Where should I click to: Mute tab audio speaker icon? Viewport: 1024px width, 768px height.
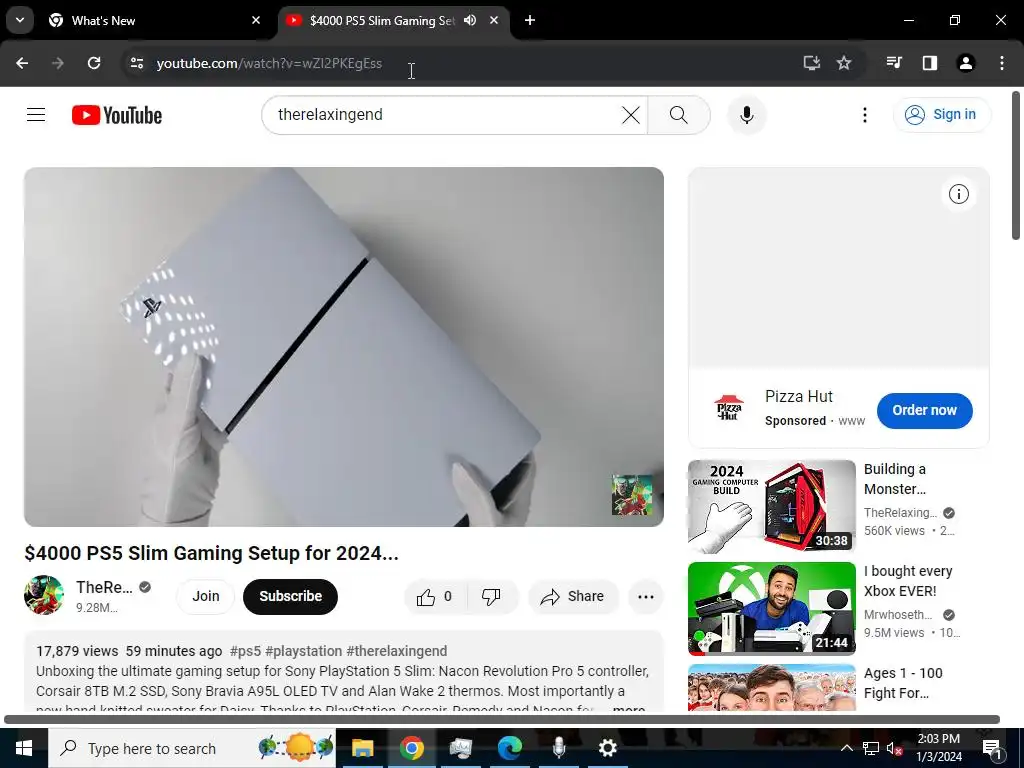(x=470, y=21)
